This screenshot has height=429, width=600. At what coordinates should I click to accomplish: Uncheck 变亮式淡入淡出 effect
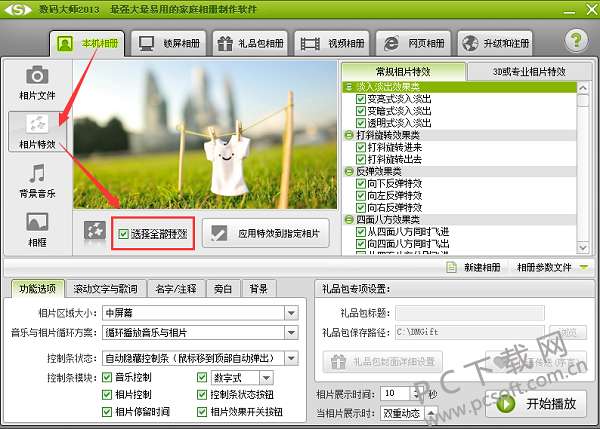(x=360, y=99)
